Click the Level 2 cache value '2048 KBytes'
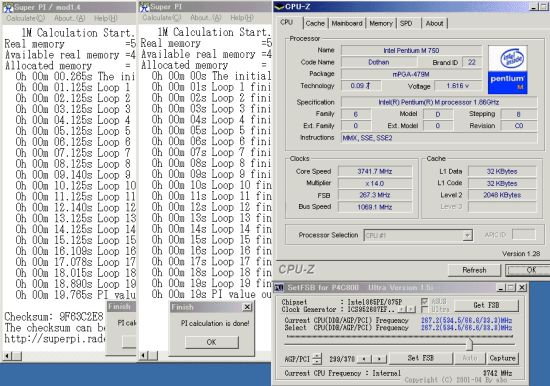This screenshot has width=550, height=386. click(x=502, y=195)
